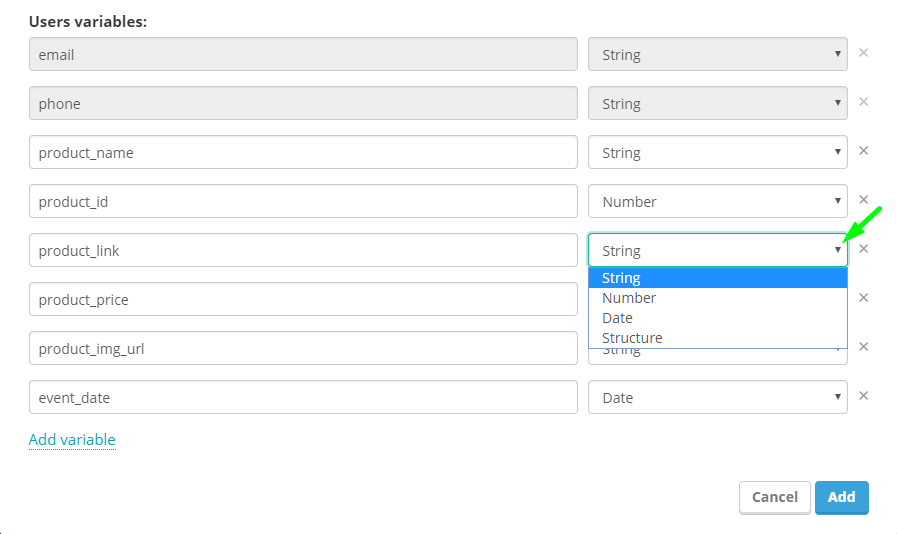Delete the product_price variable row
The height and width of the screenshot is (534, 897).
point(864,298)
